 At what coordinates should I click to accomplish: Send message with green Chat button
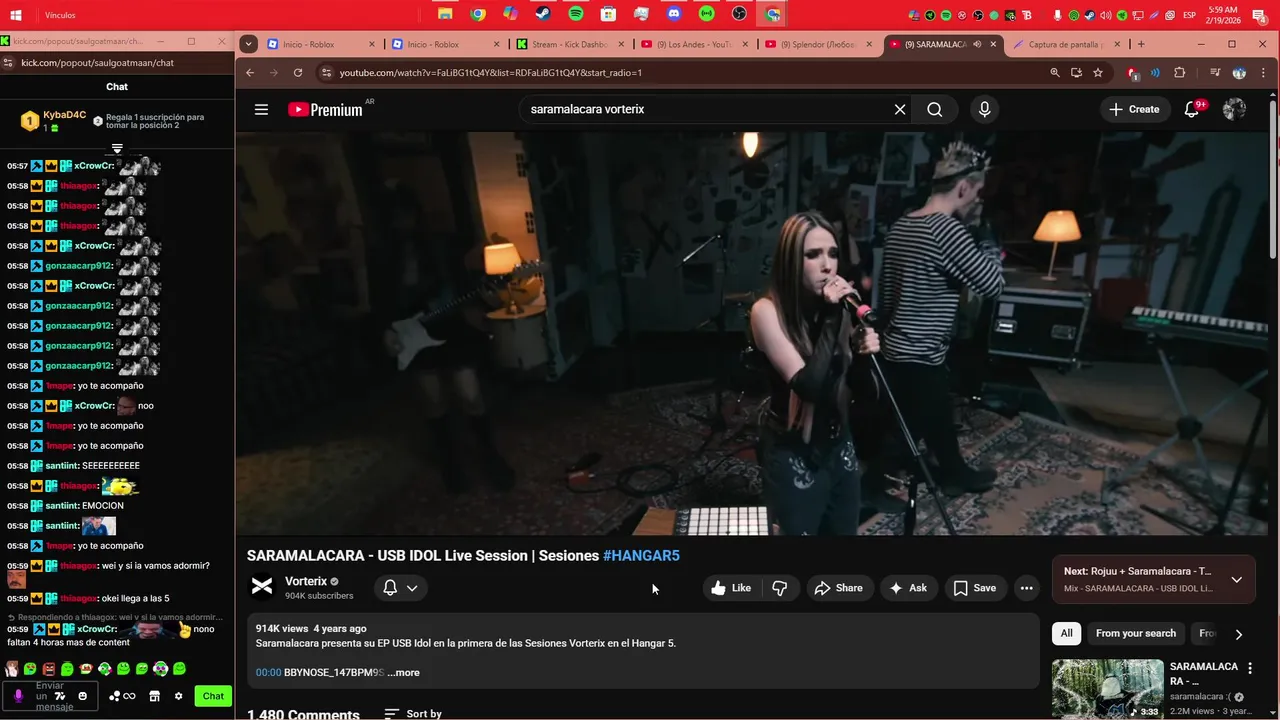coord(213,696)
